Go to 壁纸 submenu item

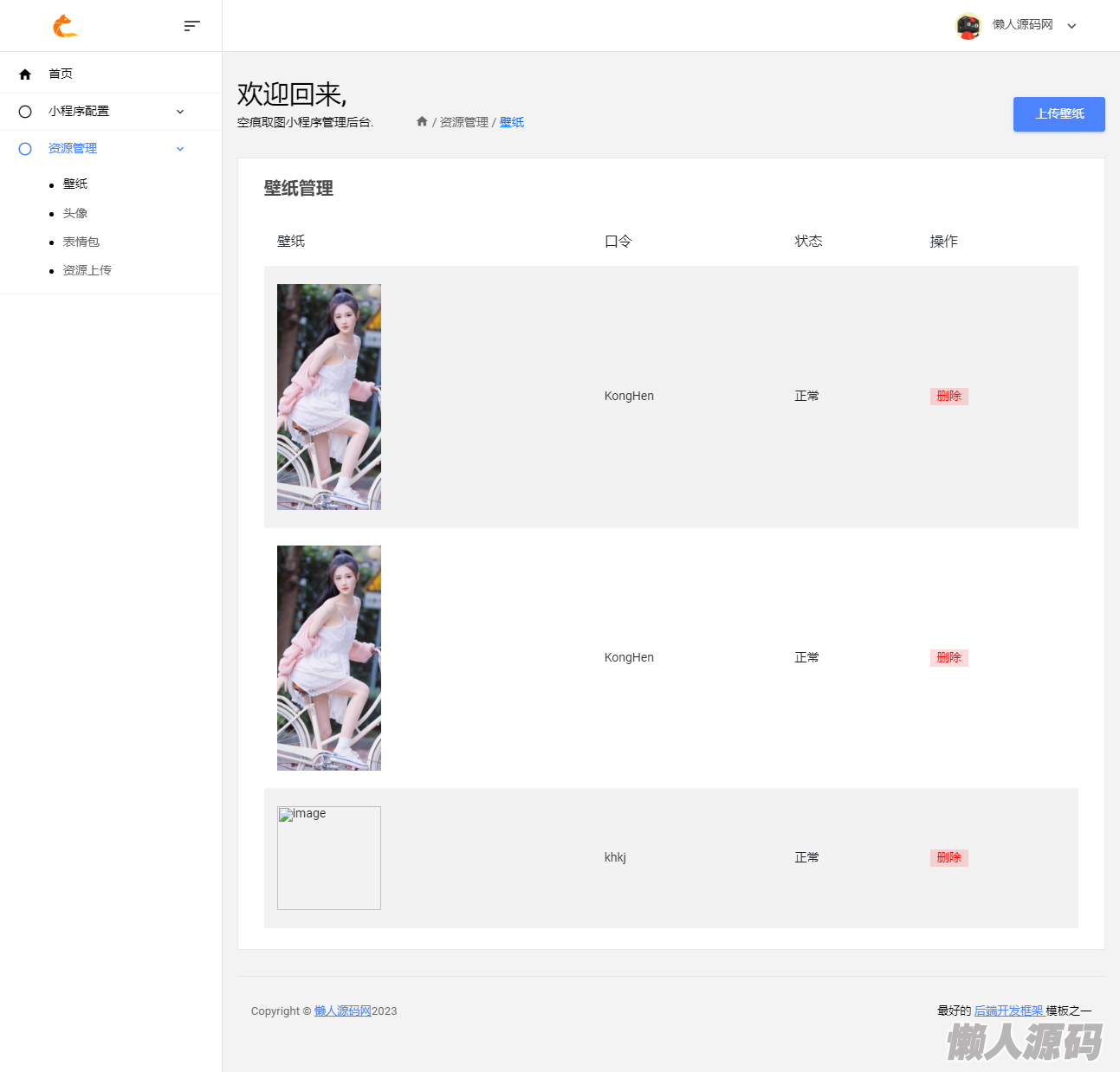(x=75, y=184)
